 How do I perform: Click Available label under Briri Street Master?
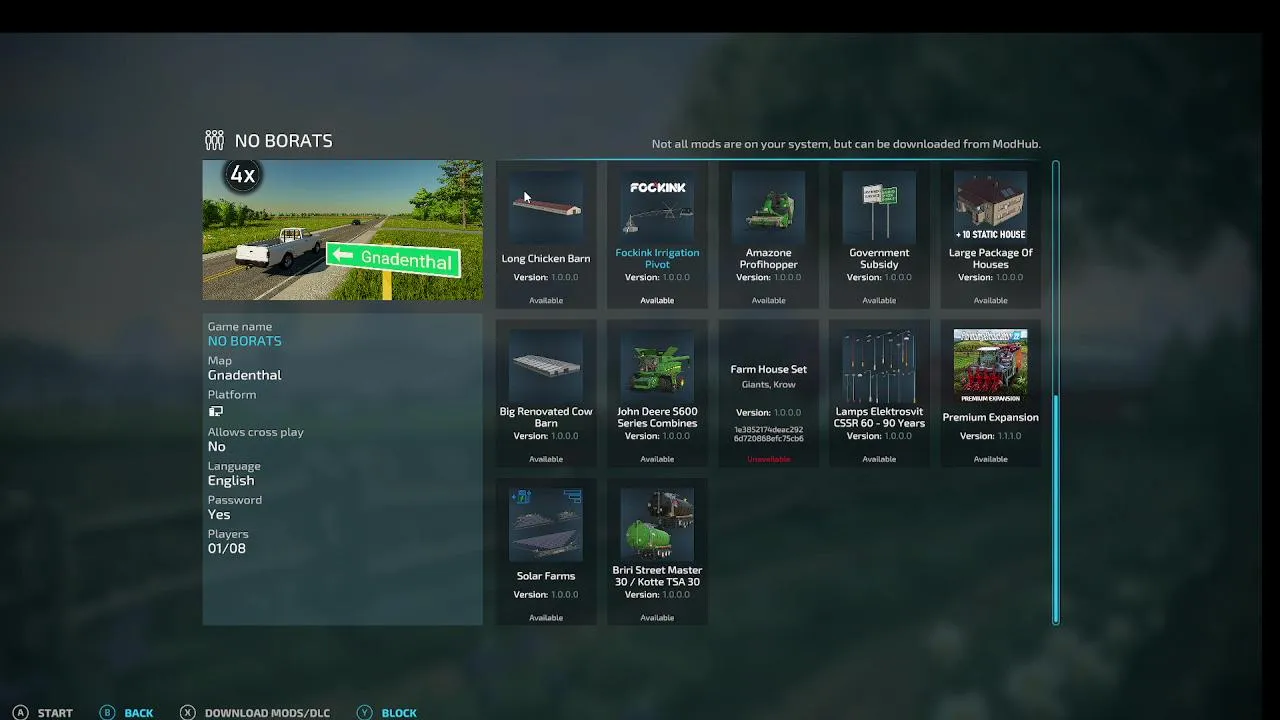tap(657, 618)
